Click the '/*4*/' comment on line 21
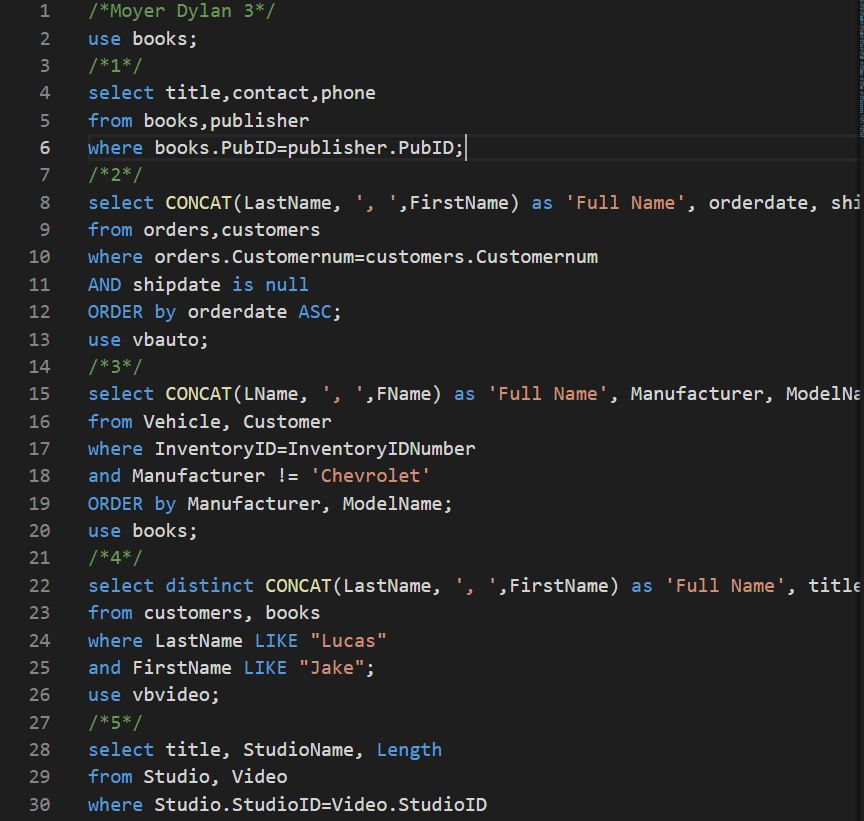Viewport: 864px width, 821px height. [115, 558]
